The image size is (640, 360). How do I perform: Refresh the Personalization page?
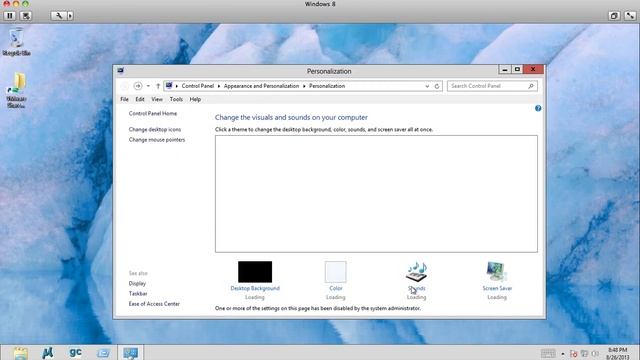437,86
